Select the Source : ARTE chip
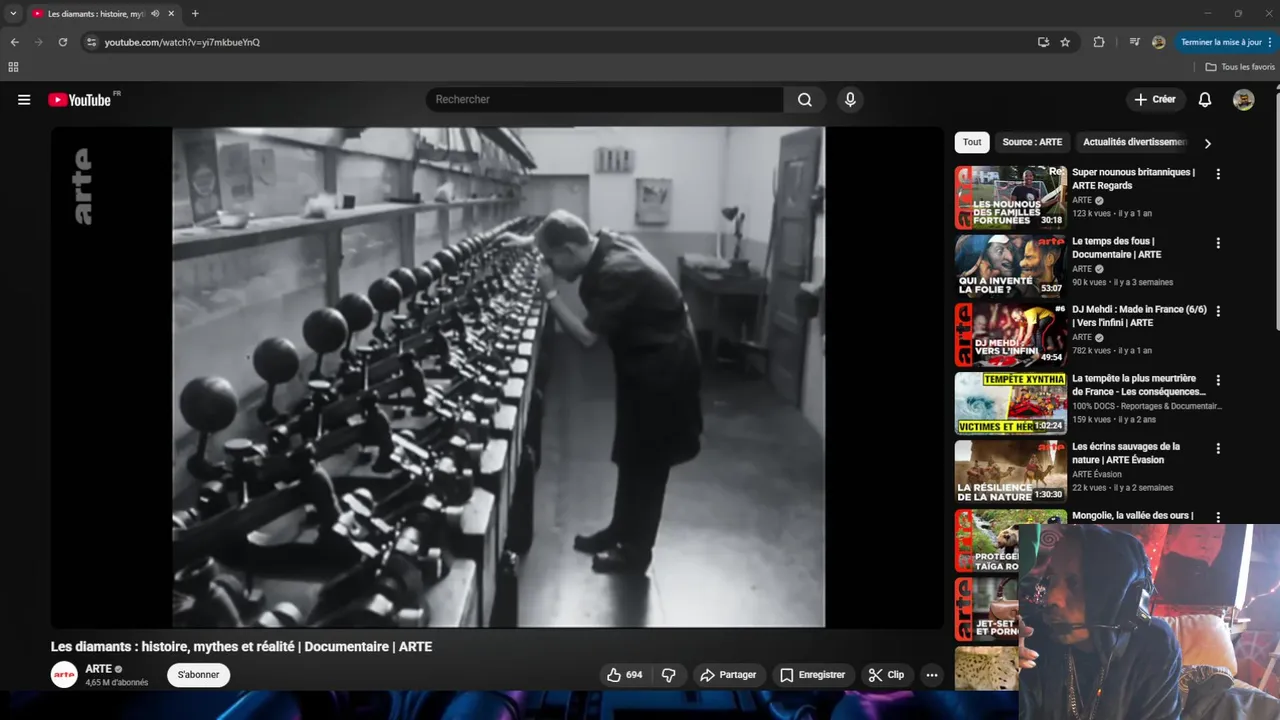Screen dimensions: 1280x720 1032,142
